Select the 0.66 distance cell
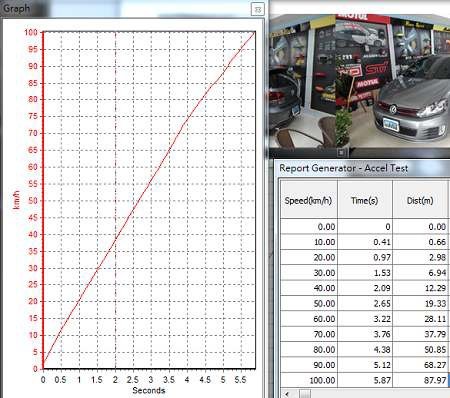Viewport: 450px width, 398px height. click(420, 242)
